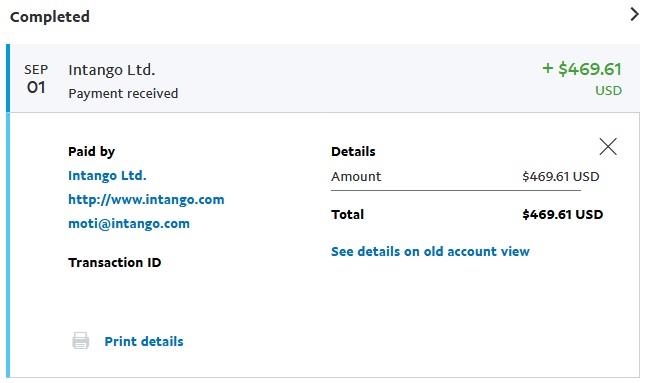Close the transaction details panel with X

pos(608,147)
